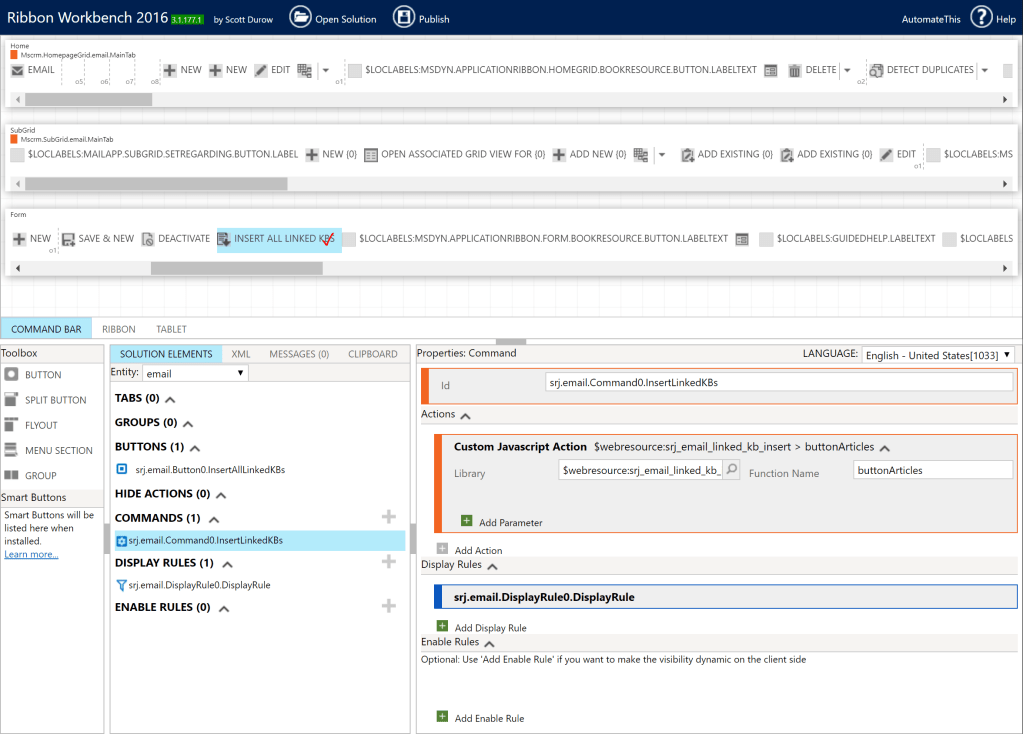Open the Language dropdown
The width and height of the screenshot is (1023, 734).
pos(939,355)
